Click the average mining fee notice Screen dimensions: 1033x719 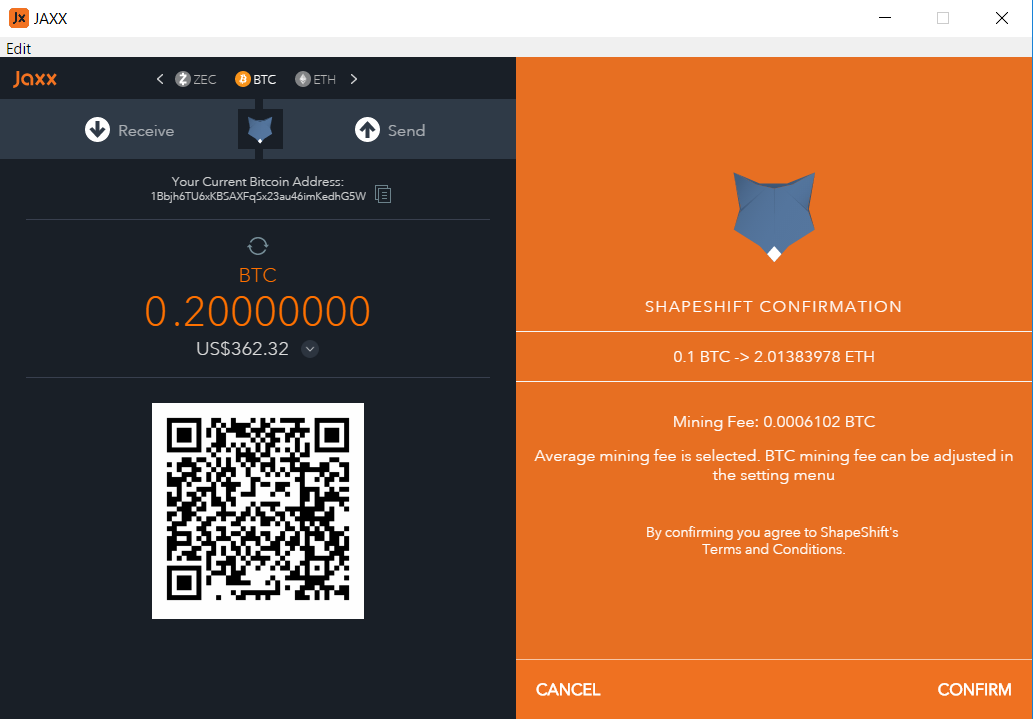[773, 465]
